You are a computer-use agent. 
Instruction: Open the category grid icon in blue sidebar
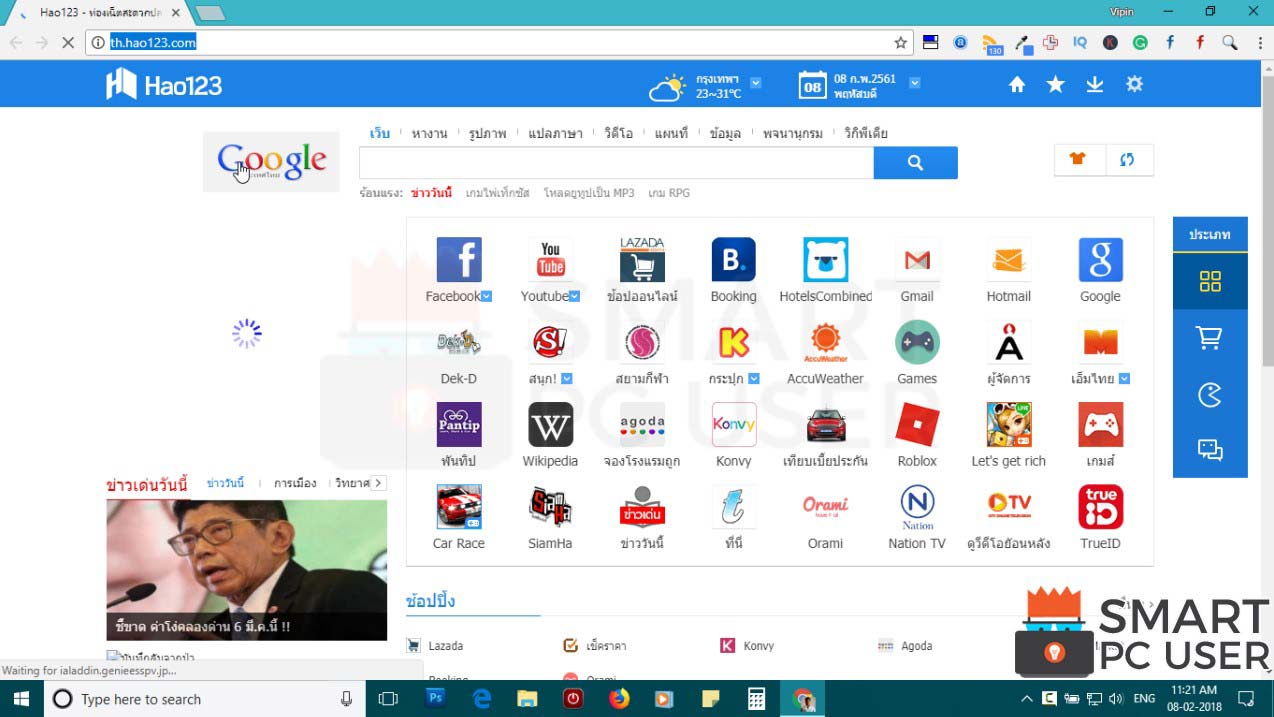coord(1210,282)
